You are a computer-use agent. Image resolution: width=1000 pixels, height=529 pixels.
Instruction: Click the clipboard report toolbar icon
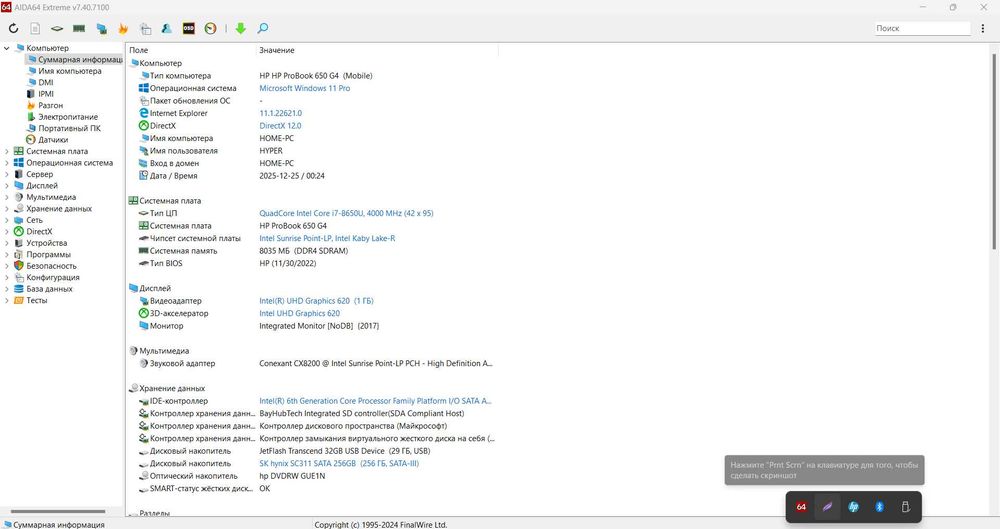pyautogui.click(x=145, y=28)
